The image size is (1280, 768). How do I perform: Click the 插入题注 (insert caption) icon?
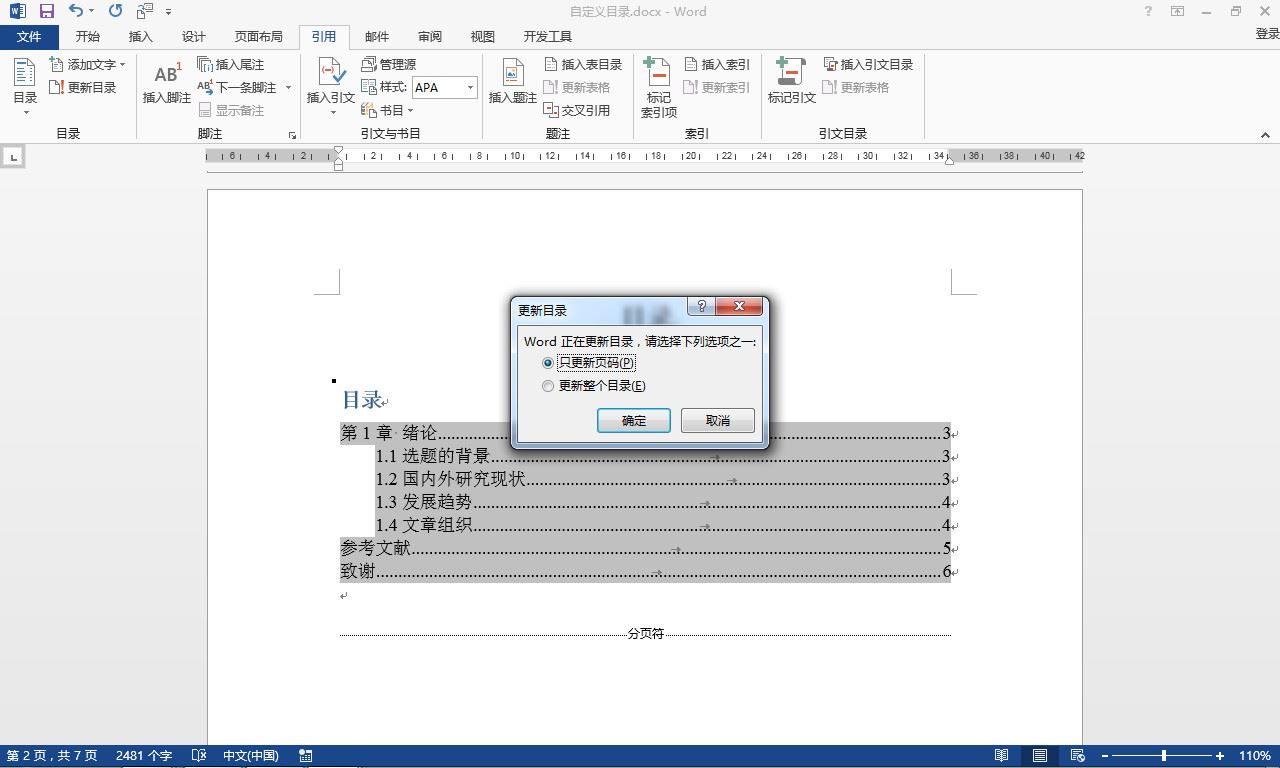tap(513, 82)
